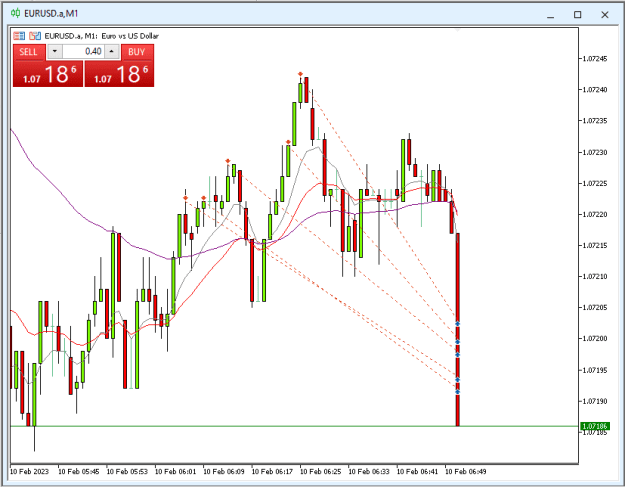The image size is (625, 487).
Task: Click the green 1.07186 current price label
Action: [595, 426]
